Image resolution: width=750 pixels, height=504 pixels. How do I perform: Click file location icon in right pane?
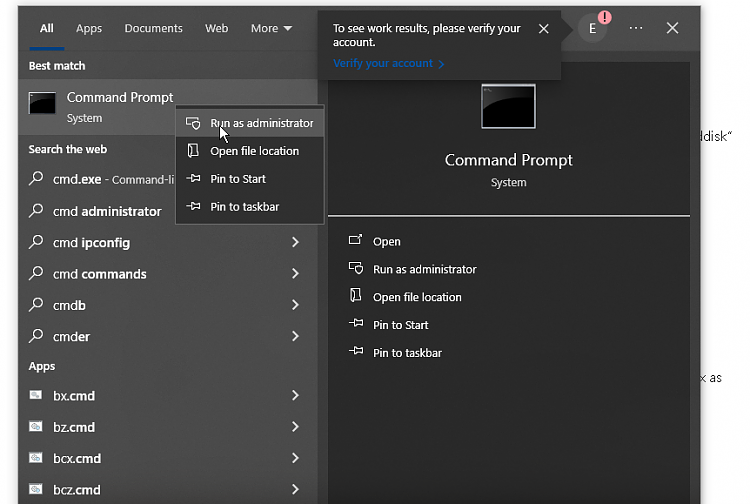[356, 295]
